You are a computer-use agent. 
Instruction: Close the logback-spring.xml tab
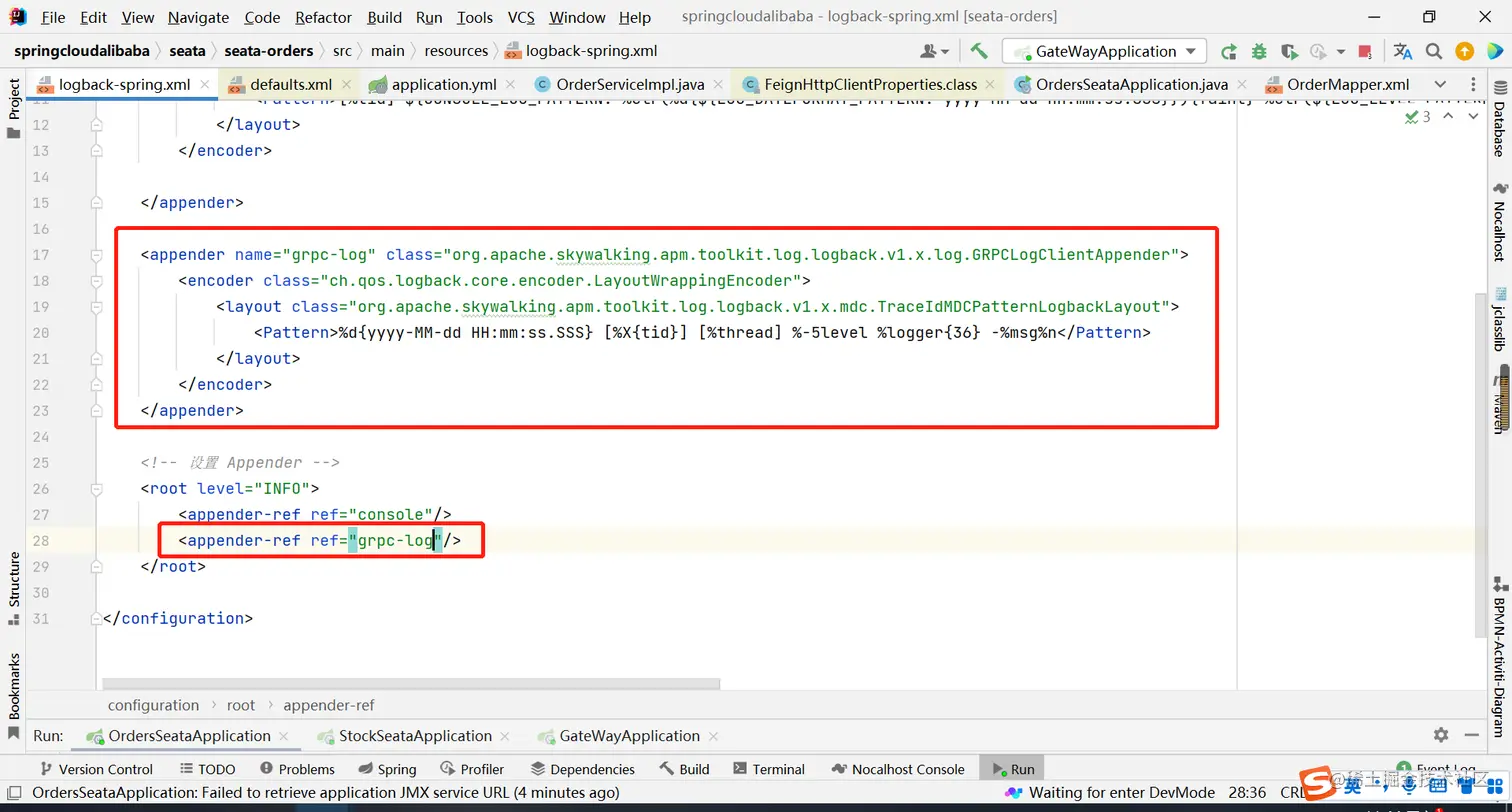pos(205,85)
